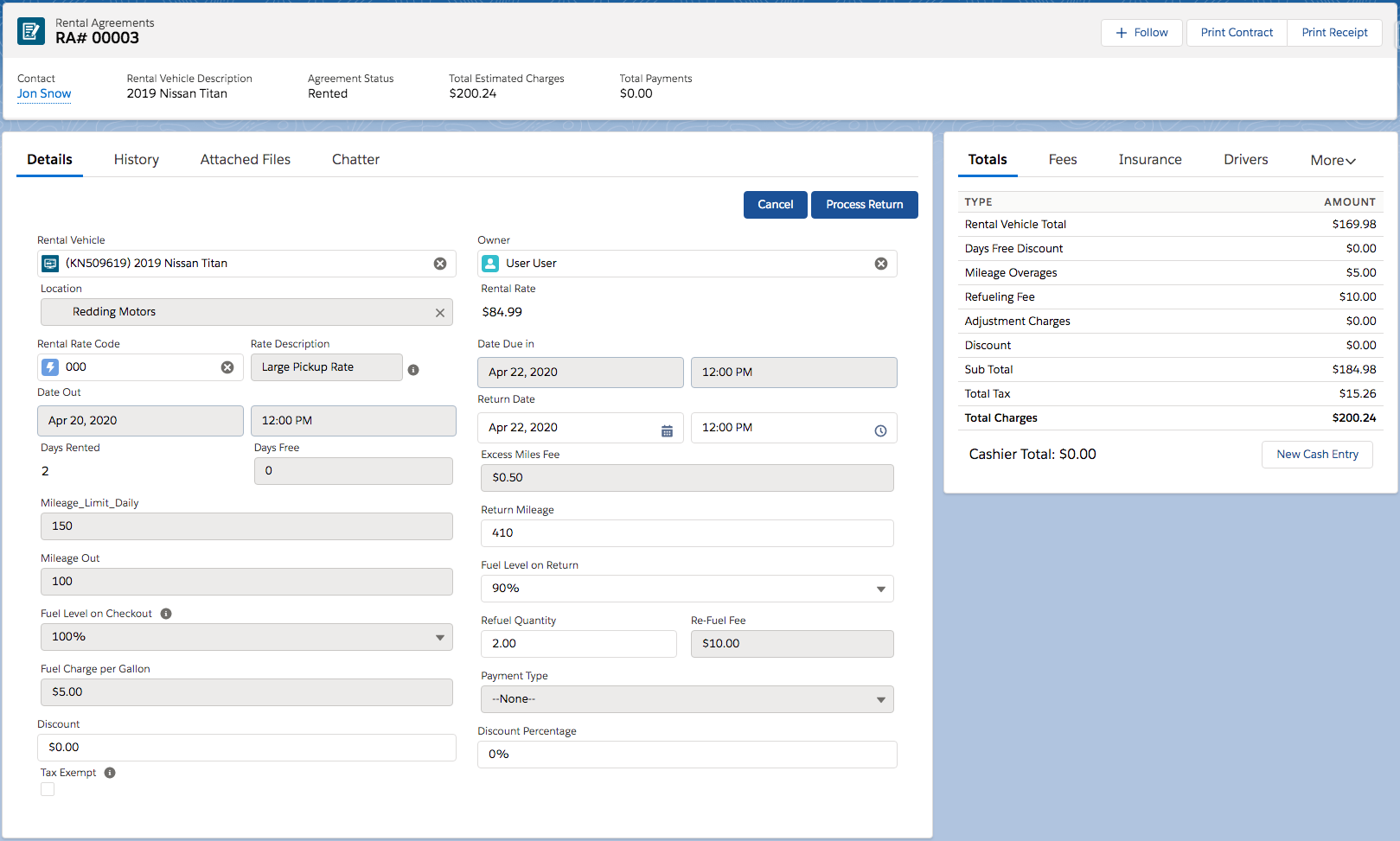Click the Refuel Quantity field
Image resolution: width=1400 pixels, height=841 pixels.
(579, 644)
